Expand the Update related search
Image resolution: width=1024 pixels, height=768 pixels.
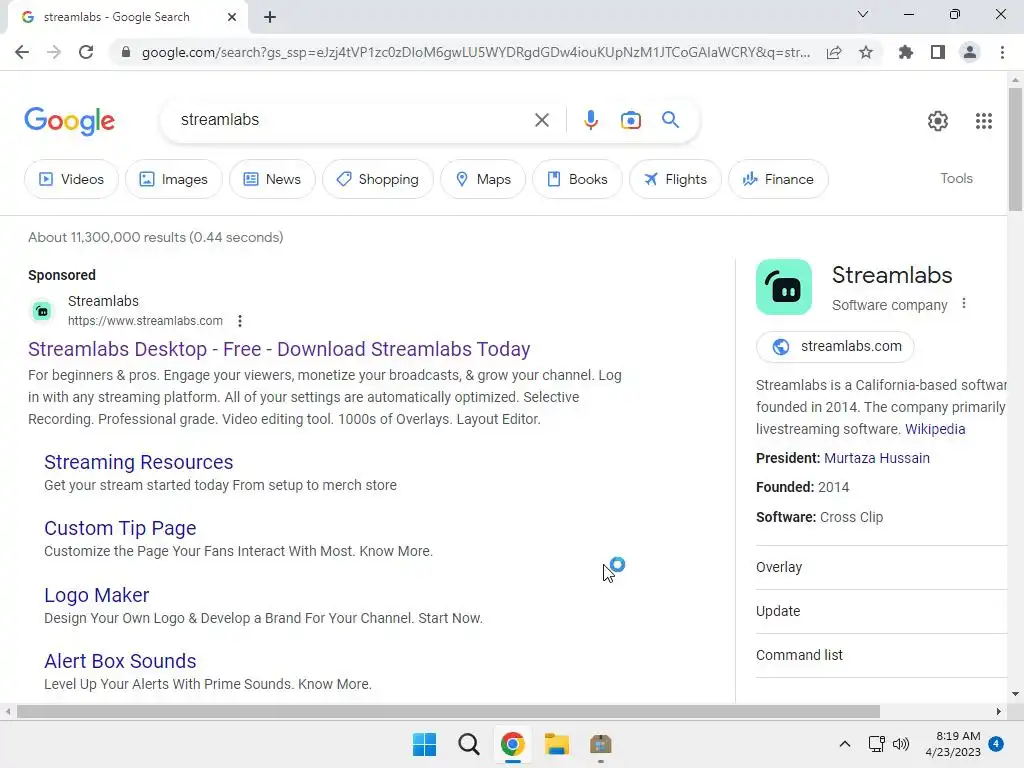(x=882, y=611)
